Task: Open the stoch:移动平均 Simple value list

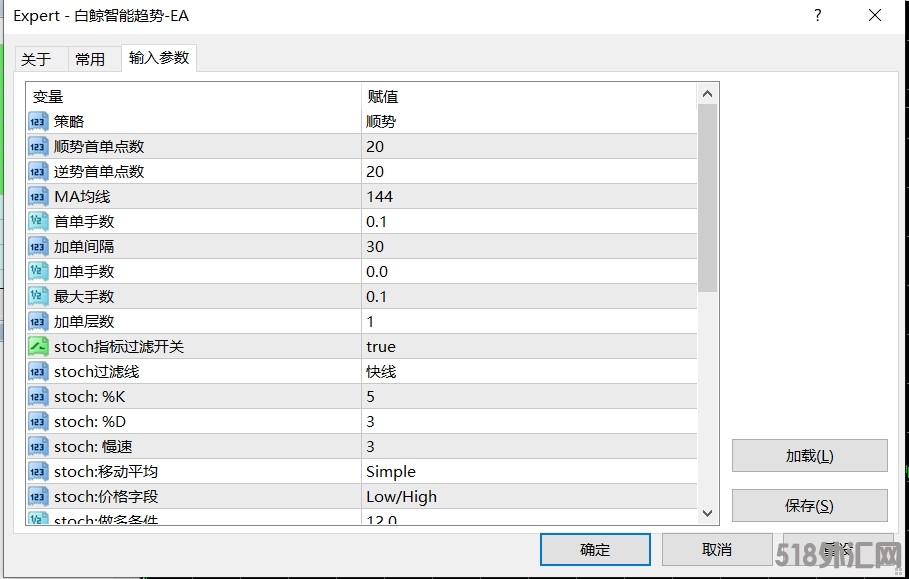Action: coord(529,472)
